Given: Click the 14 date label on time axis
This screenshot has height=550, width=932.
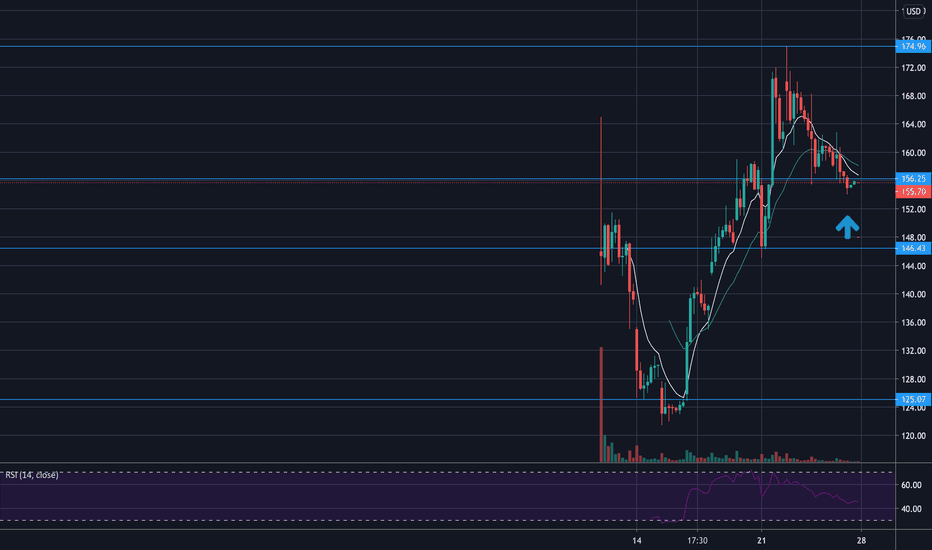Looking at the screenshot, I should (x=637, y=540).
